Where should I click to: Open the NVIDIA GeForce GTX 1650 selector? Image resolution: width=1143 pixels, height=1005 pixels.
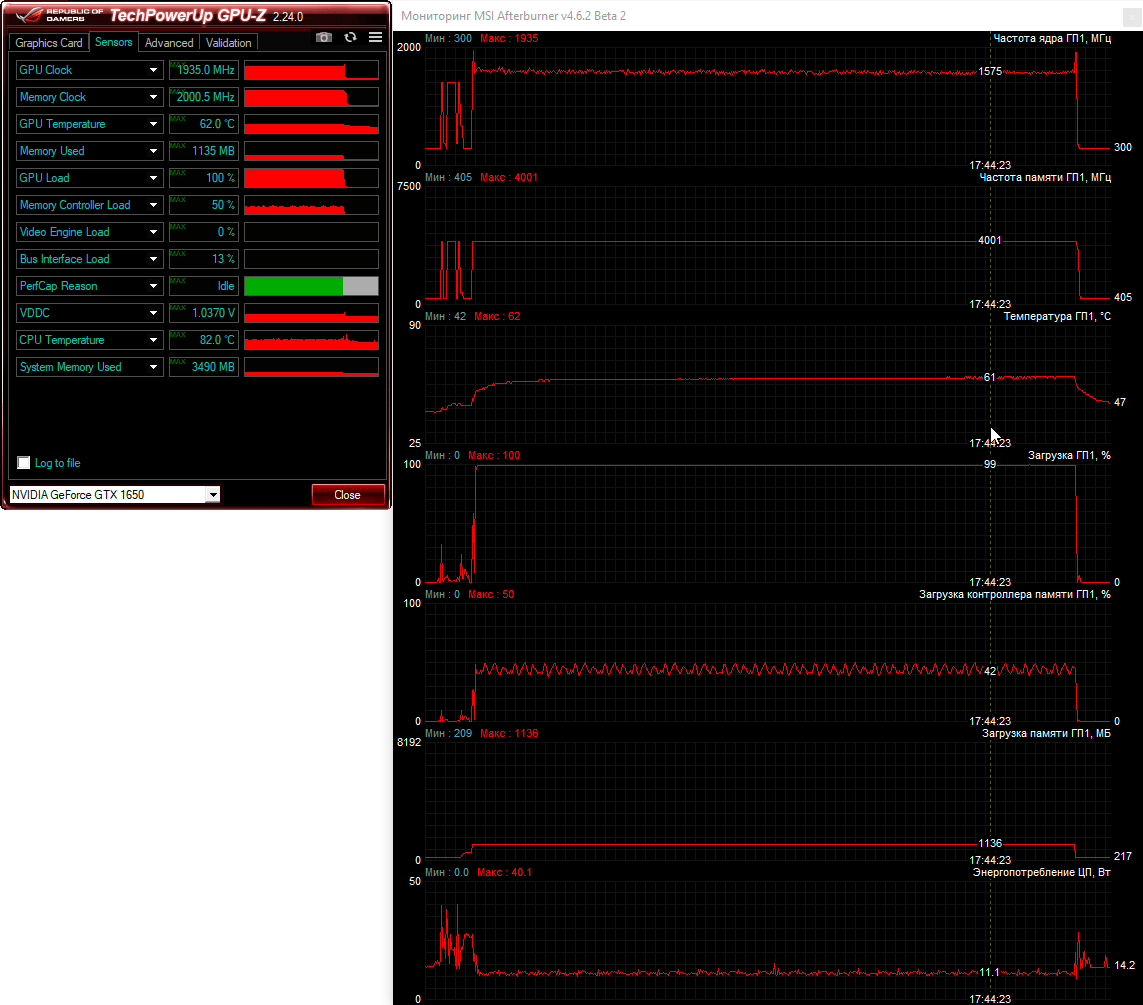212,495
